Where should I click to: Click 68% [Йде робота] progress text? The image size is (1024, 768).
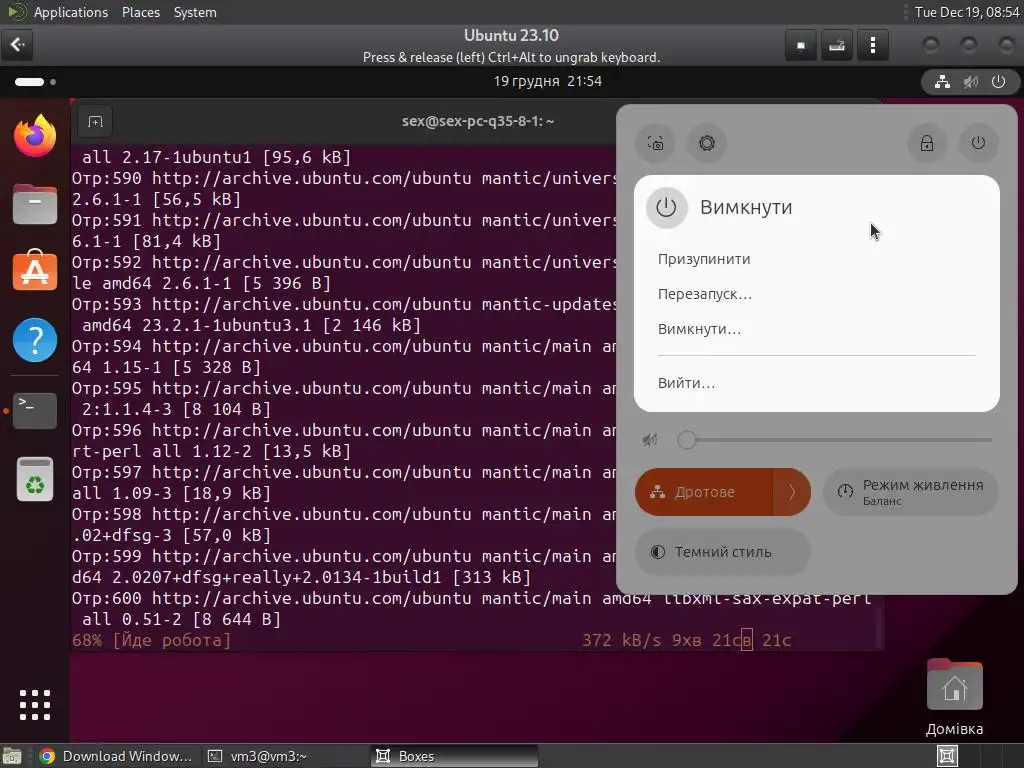152,640
